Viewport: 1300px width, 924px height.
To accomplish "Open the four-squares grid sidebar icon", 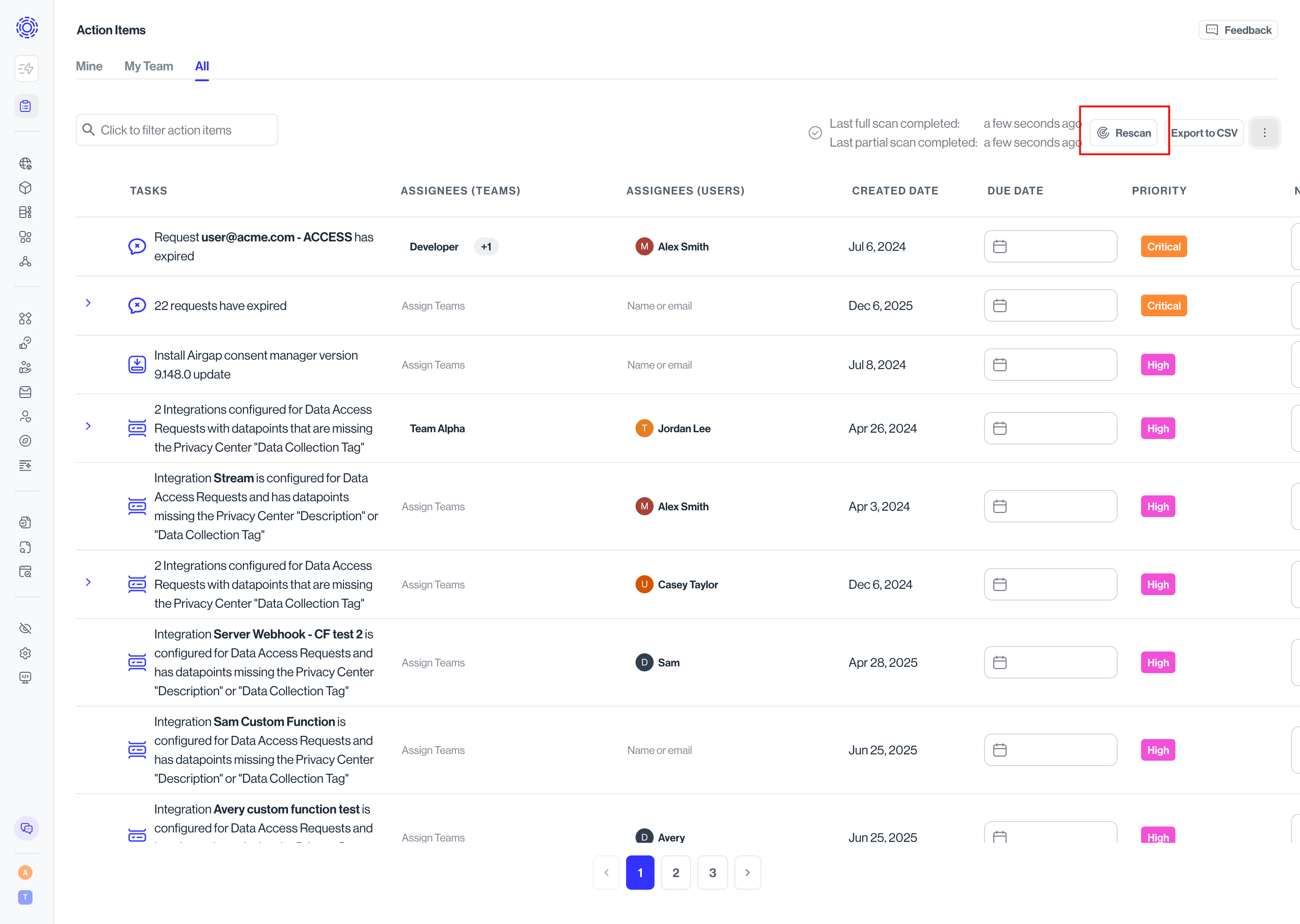I will tap(25, 237).
